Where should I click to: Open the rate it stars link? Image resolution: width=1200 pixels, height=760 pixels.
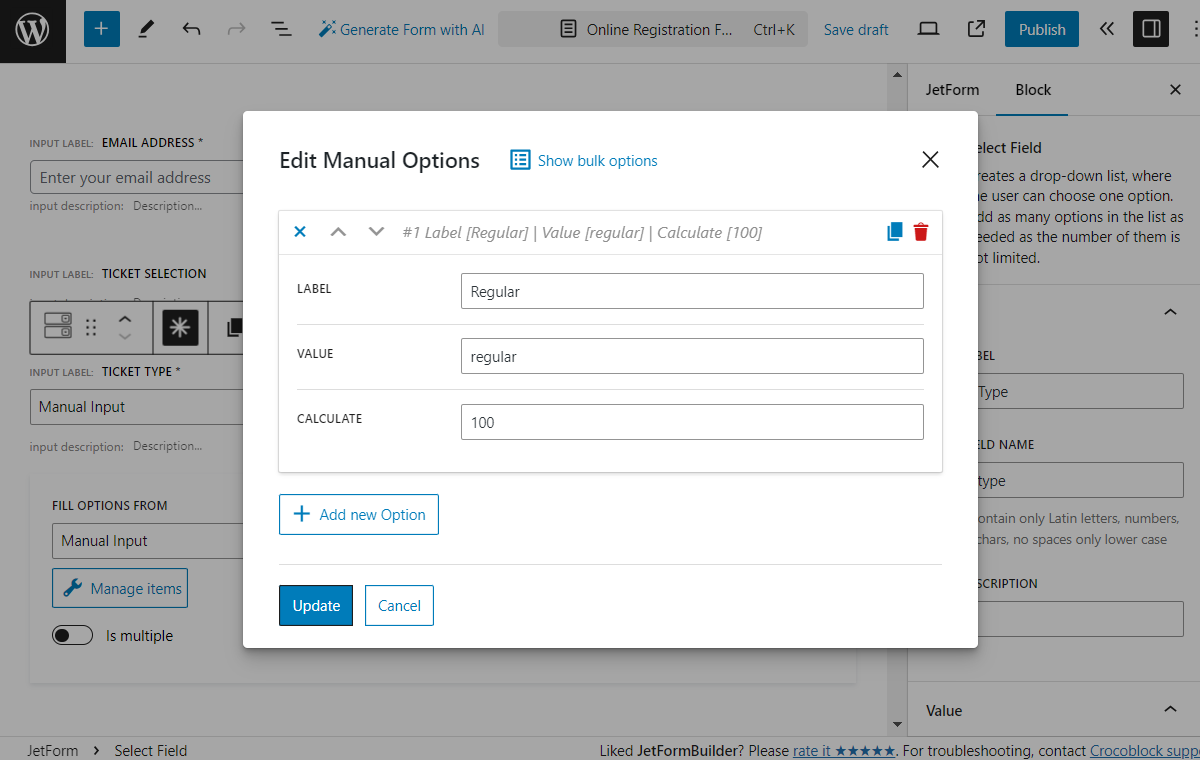click(x=844, y=750)
